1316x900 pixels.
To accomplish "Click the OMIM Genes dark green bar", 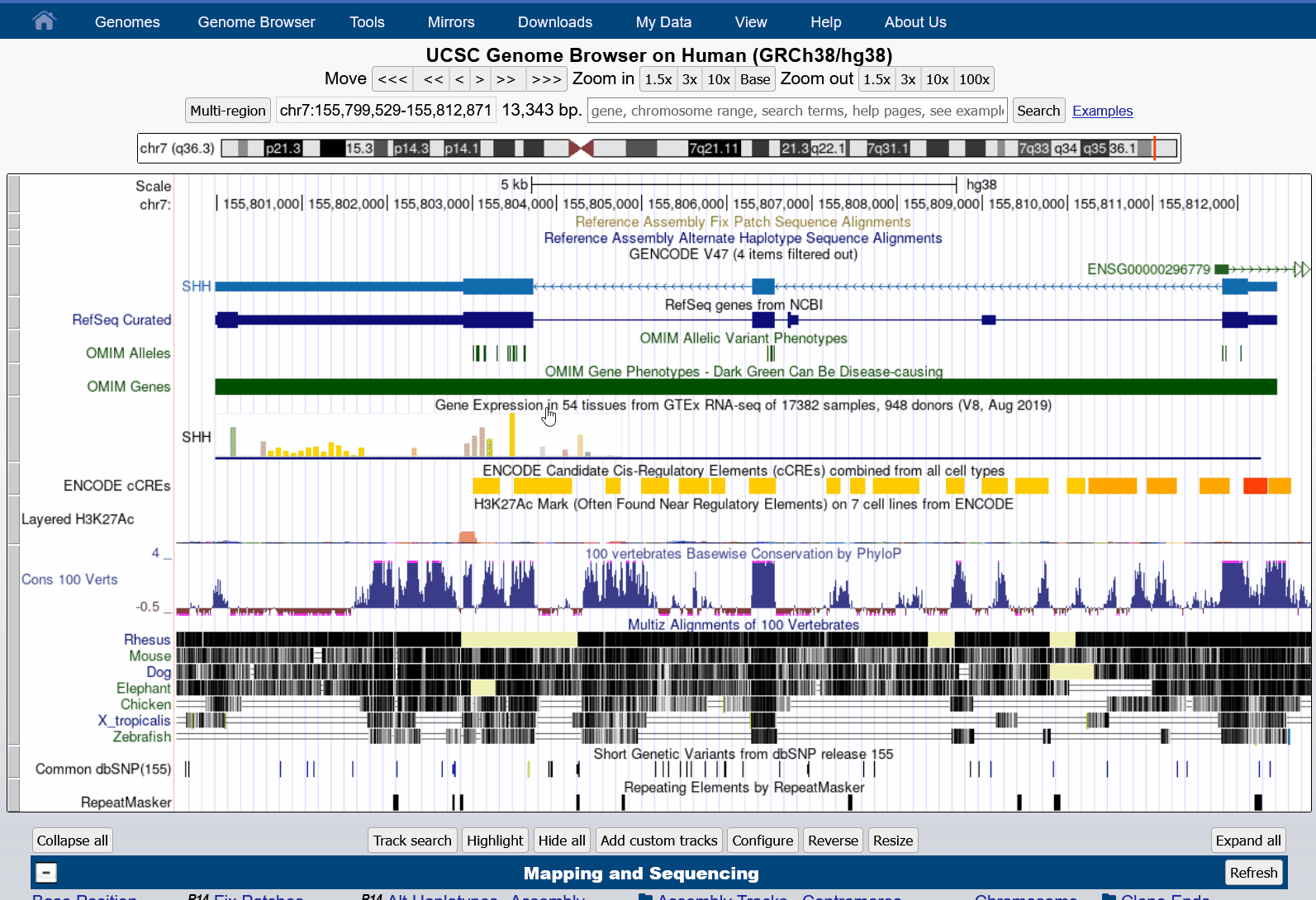I will point(745,386).
